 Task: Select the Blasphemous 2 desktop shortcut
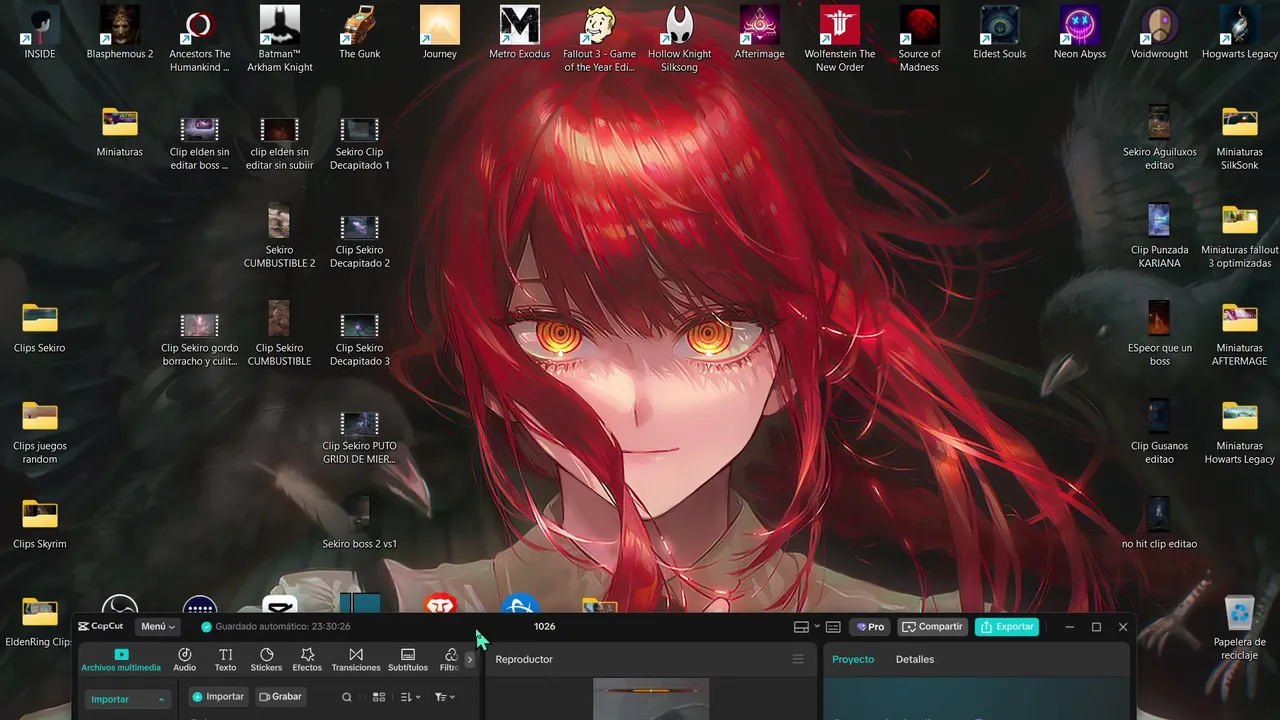click(120, 33)
